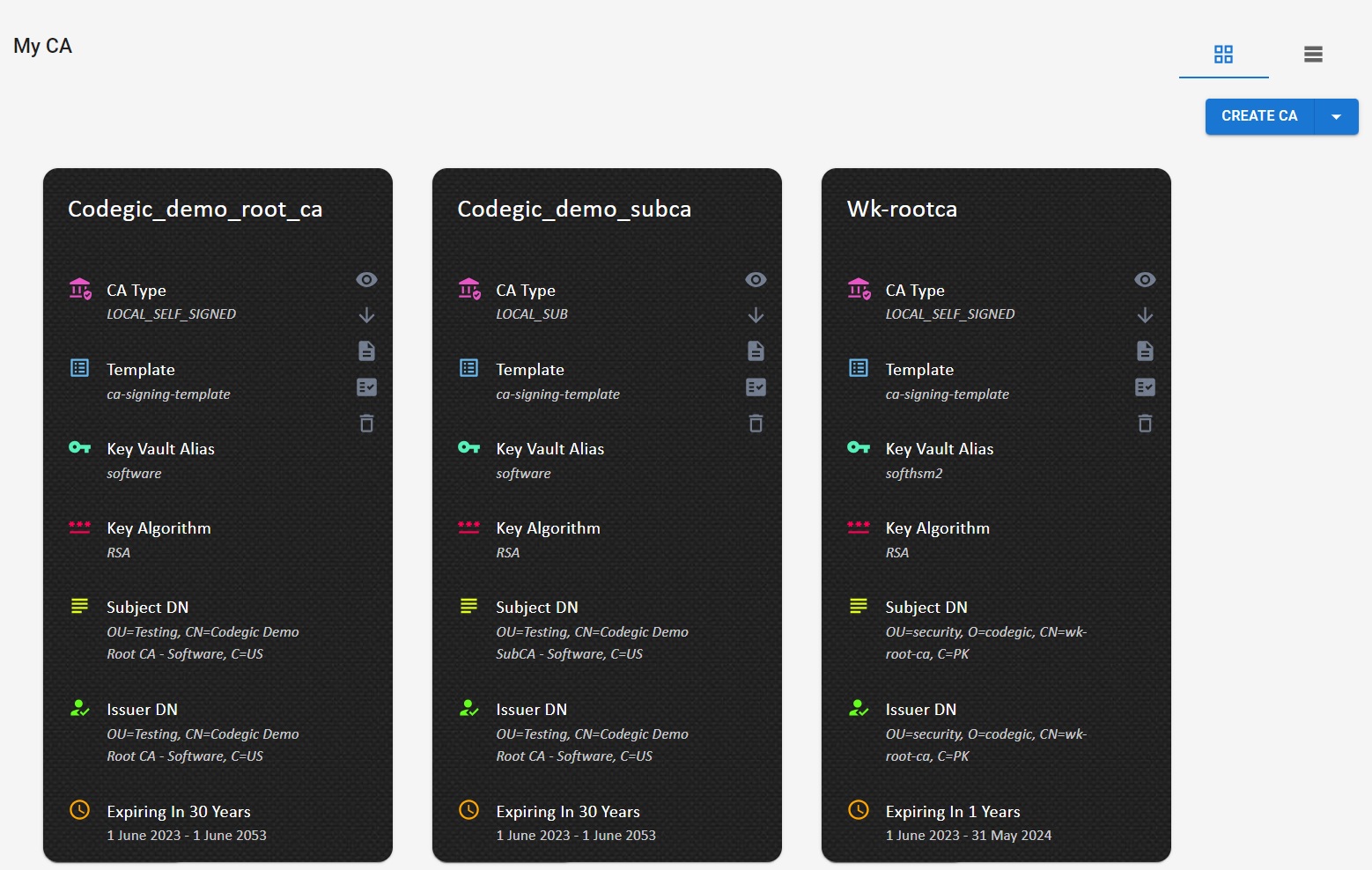Show details of Wk-rootca using eye icon
This screenshot has height=870, width=1372.
tap(1145, 279)
